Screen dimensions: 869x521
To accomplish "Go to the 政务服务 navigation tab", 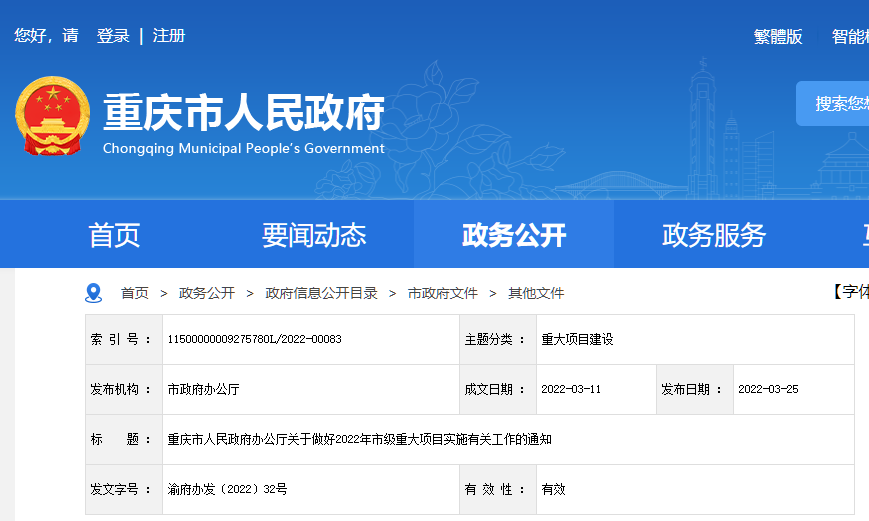I will pyautogui.click(x=713, y=235).
